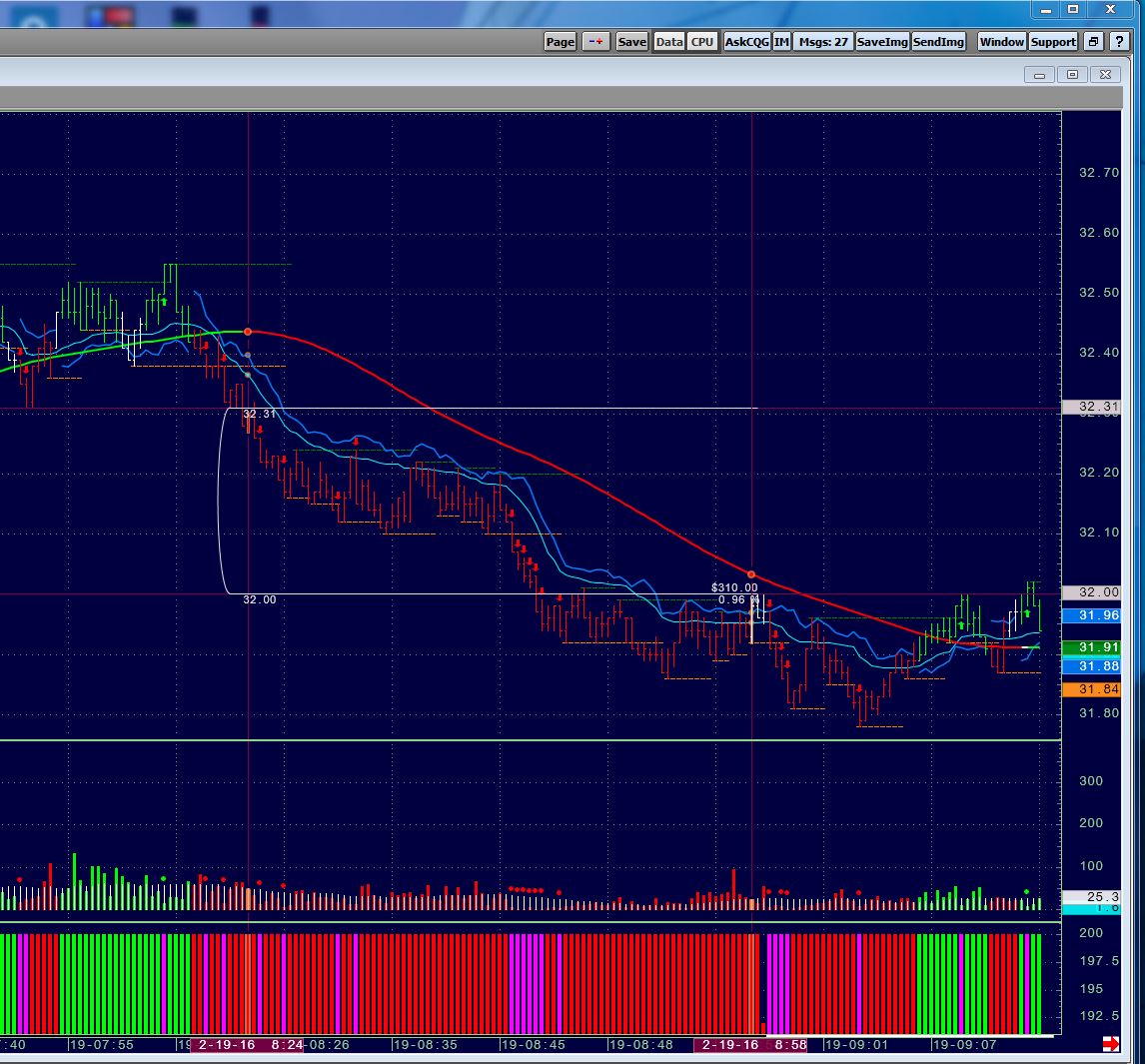Open the Support menu
Viewport: 1145px width, 1064px height.
coord(1053,42)
